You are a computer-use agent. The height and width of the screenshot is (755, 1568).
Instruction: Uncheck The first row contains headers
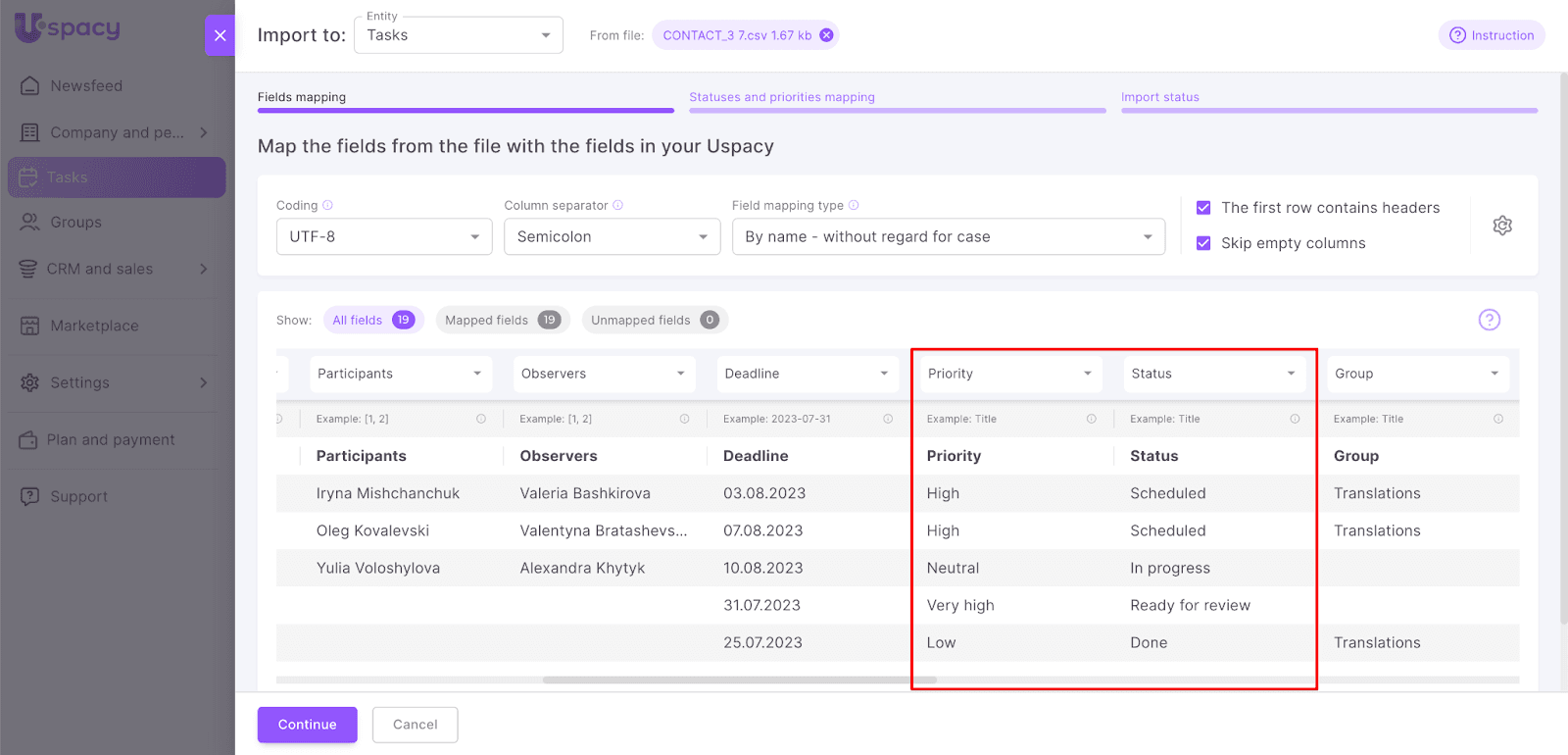[x=1203, y=208]
